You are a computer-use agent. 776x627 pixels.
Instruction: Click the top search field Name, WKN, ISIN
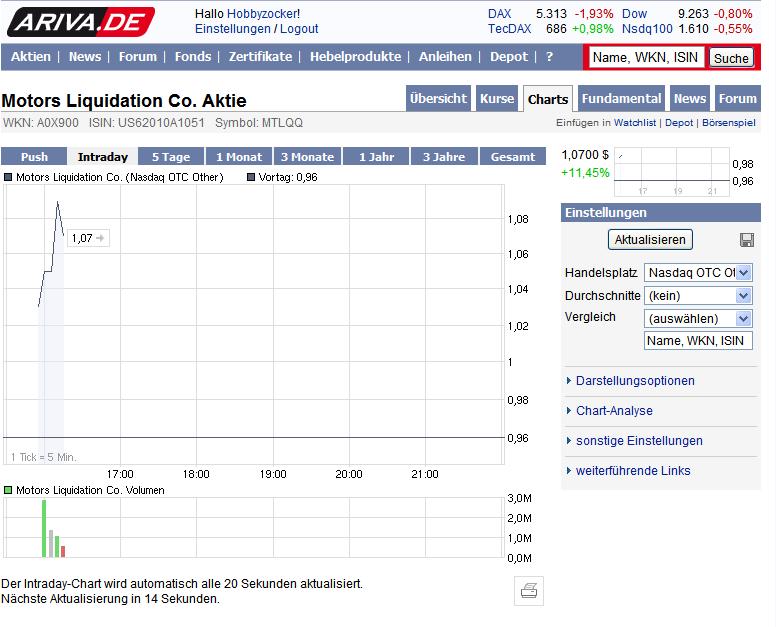pyautogui.click(x=645, y=58)
